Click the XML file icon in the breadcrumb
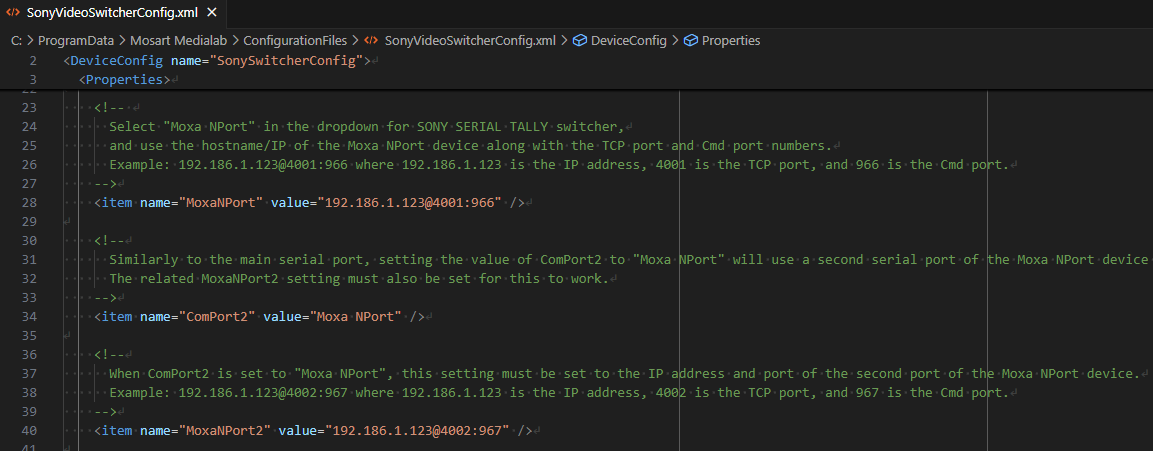 [371, 41]
